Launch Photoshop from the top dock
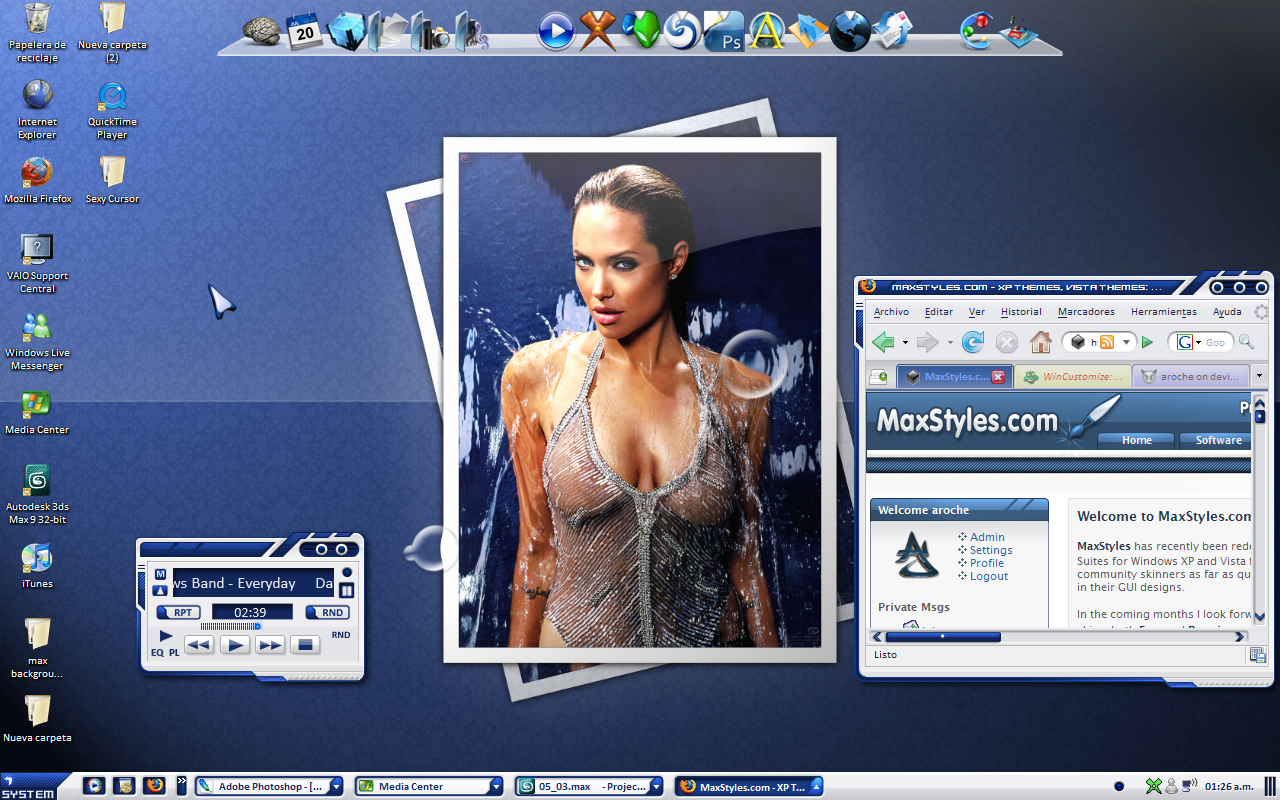Viewport: 1280px width, 800px height. 723,33
